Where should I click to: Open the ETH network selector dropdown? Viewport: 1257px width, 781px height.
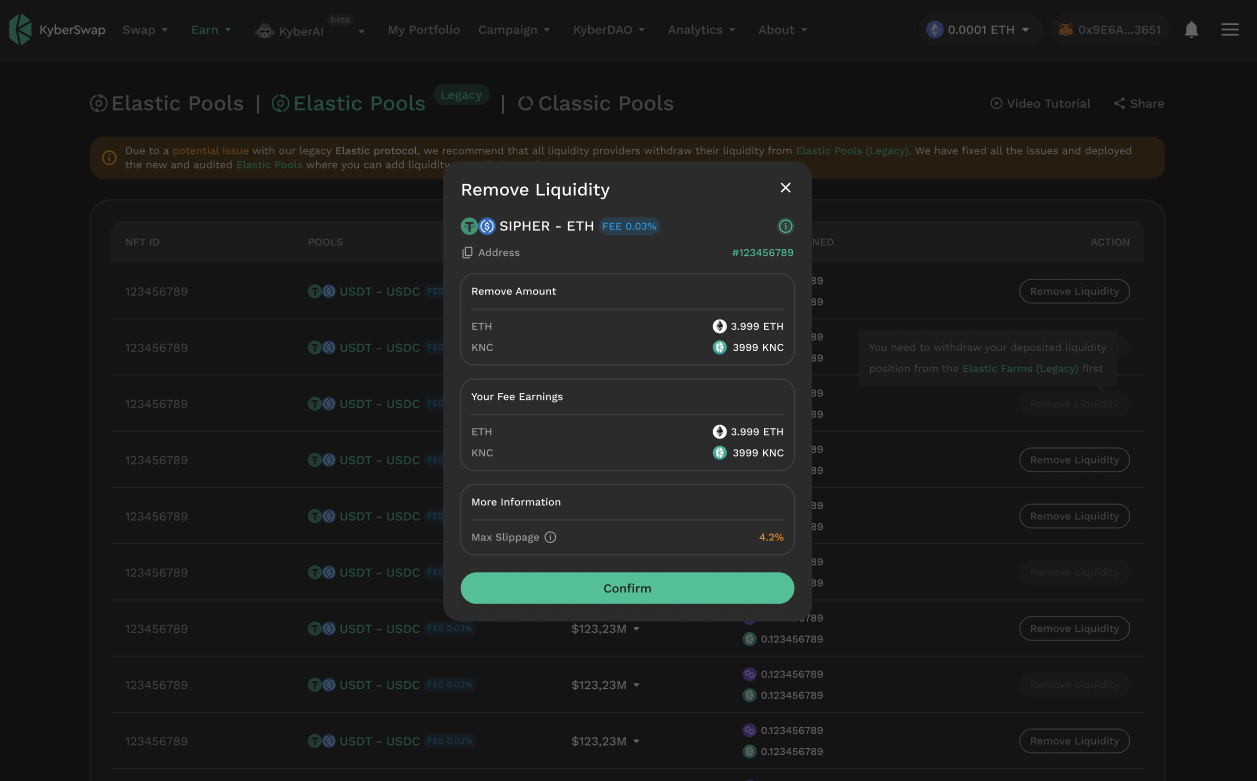coord(979,30)
